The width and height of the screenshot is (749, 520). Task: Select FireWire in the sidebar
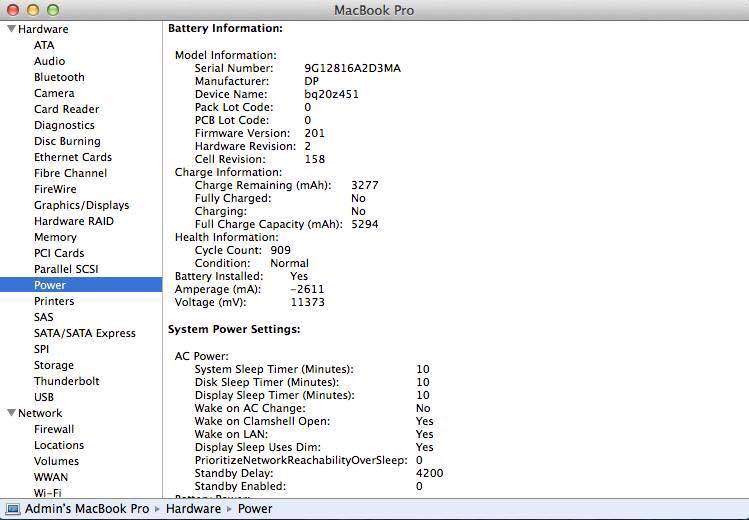click(x=55, y=189)
